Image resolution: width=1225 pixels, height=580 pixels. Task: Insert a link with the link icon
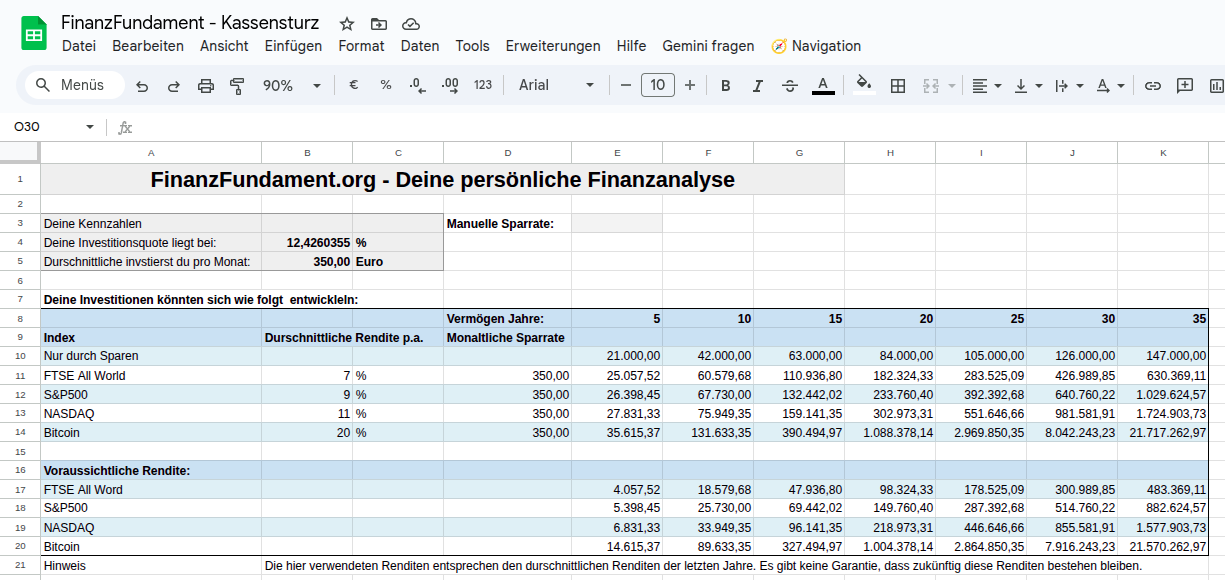tap(1153, 86)
